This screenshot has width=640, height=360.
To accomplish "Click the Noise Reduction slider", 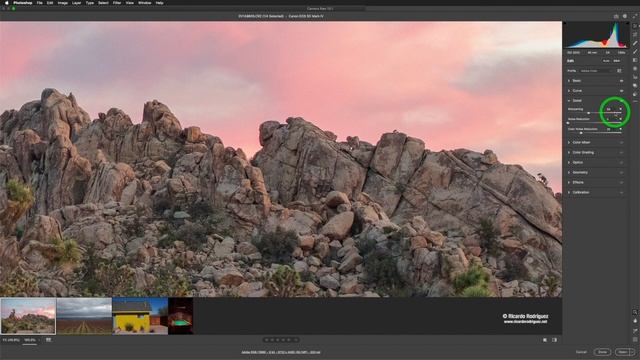I will (595, 122).
